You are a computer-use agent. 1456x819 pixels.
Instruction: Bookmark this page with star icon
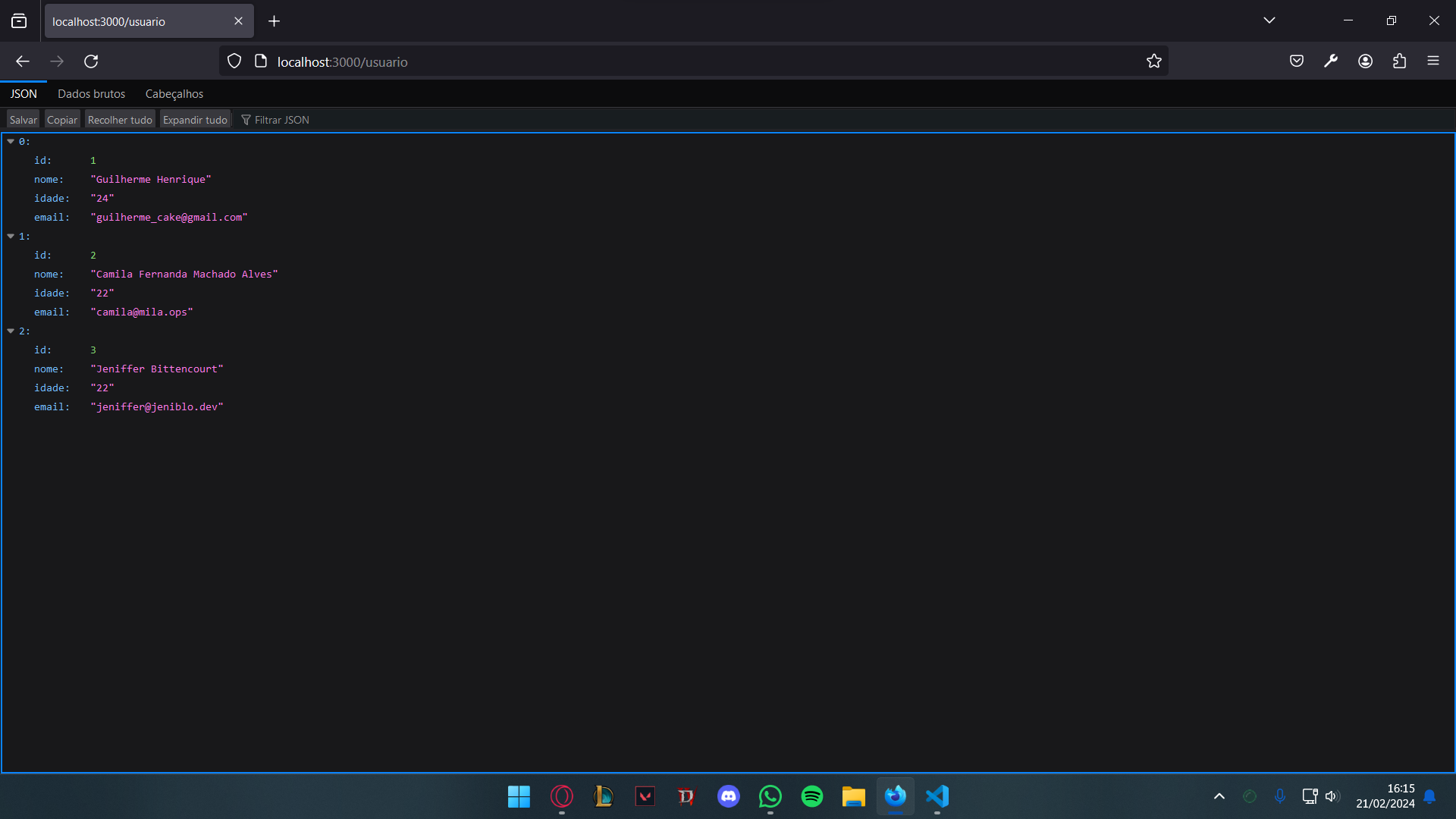point(1154,61)
